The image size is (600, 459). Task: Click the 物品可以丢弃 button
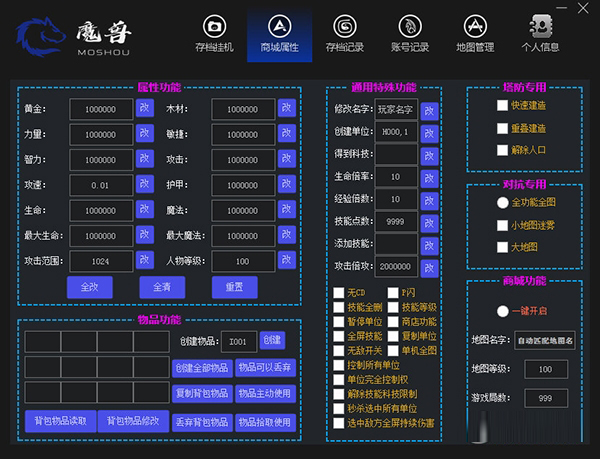[266, 368]
